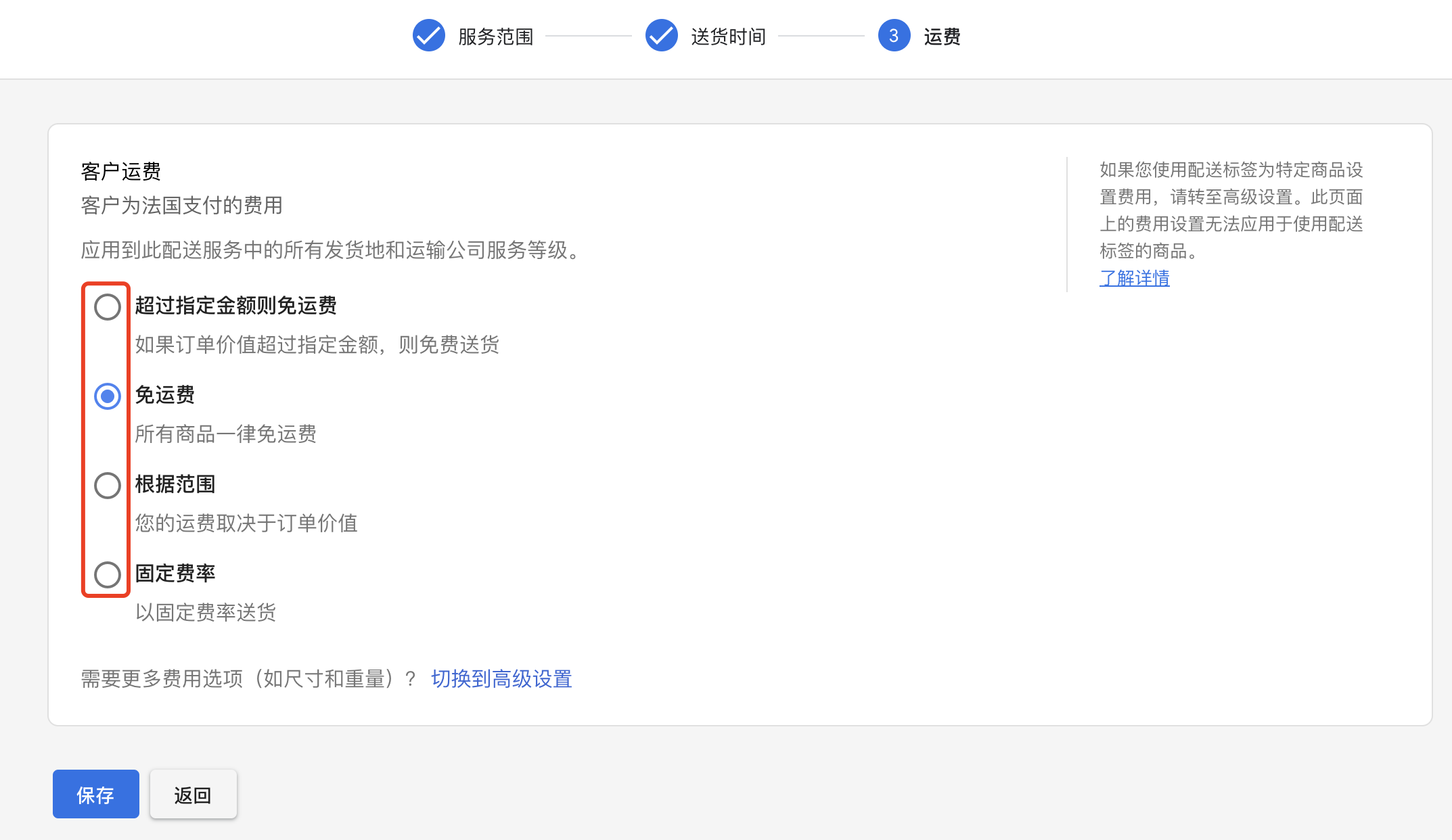The height and width of the screenshot is (840, 1452).
Task: Choose the 根据范围 rate option
Action: click(106, 486)
